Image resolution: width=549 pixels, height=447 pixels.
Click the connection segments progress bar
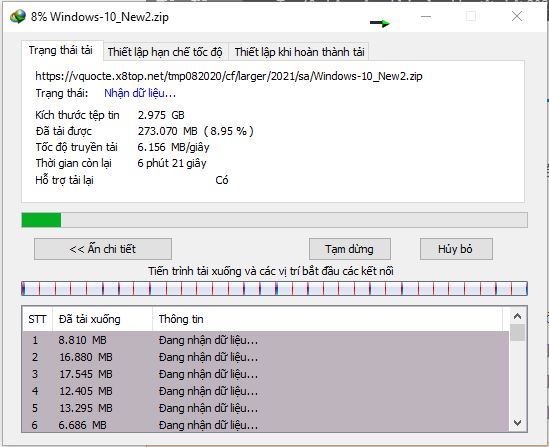274,288
